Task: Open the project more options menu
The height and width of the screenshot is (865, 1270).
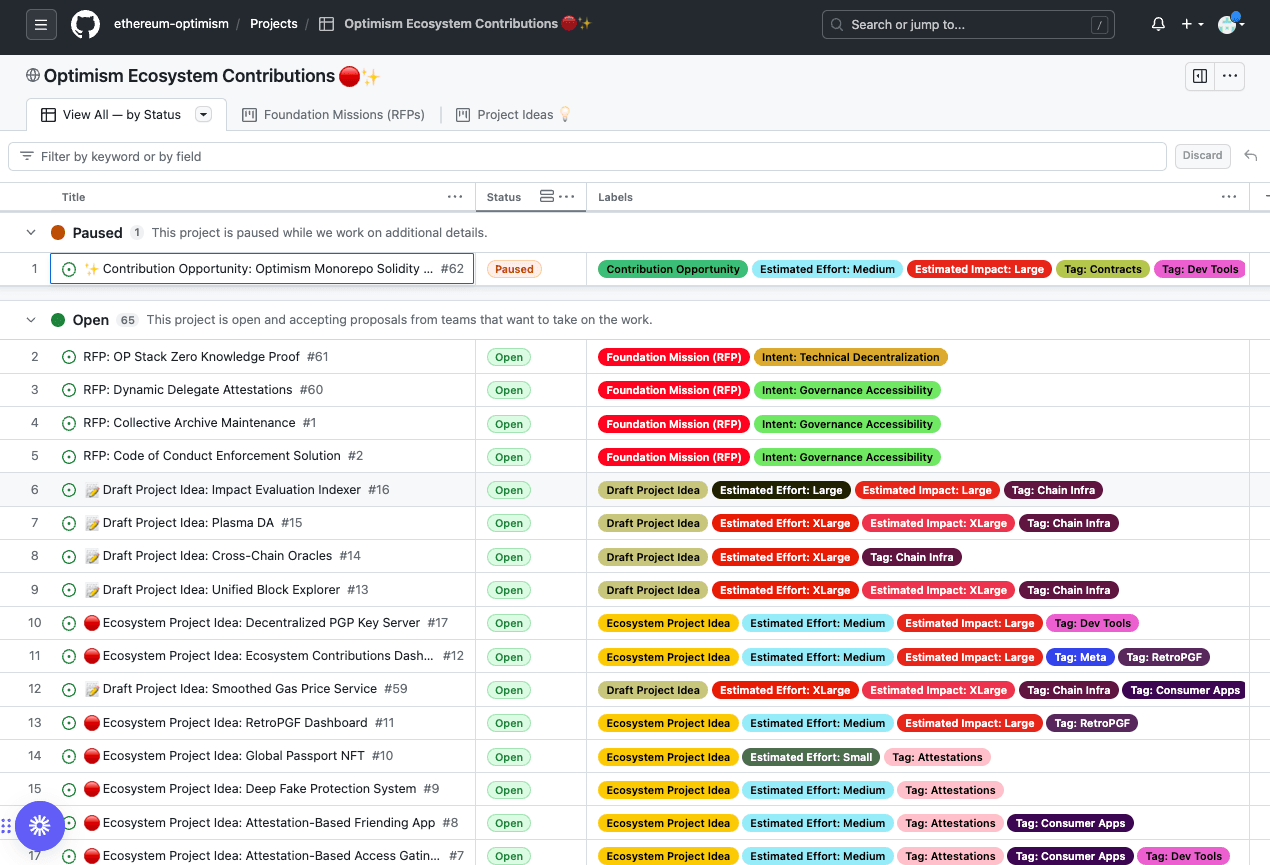Action: [x=1230, y=76]
